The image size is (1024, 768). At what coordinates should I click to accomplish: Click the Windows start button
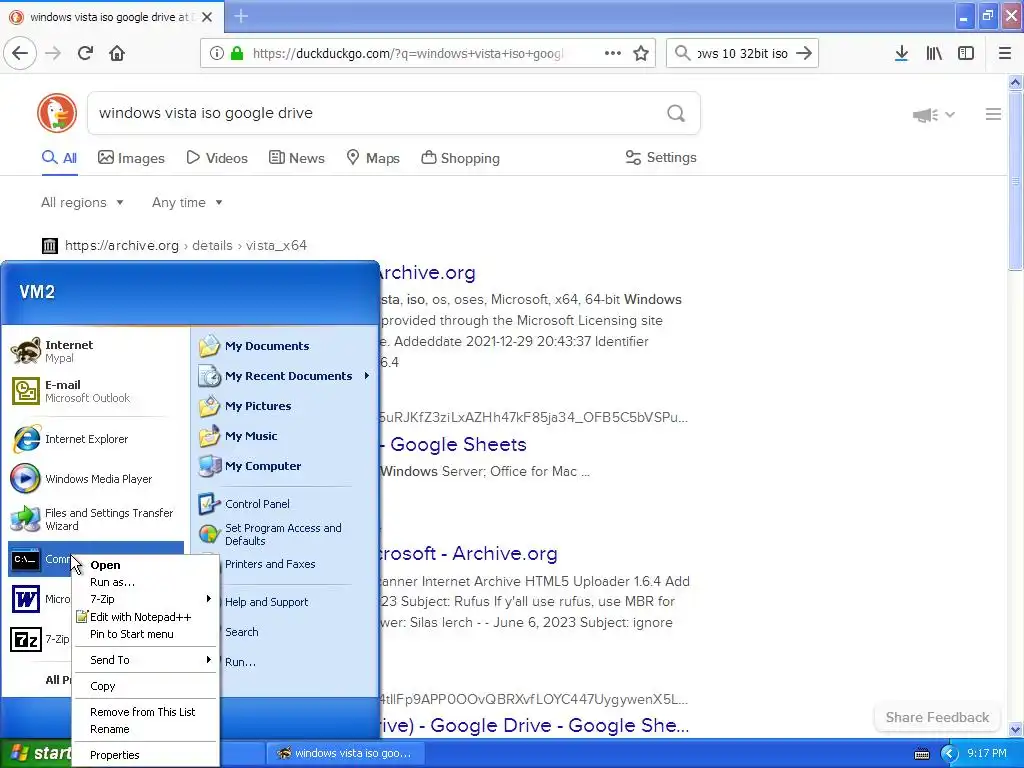coord(36,753)
